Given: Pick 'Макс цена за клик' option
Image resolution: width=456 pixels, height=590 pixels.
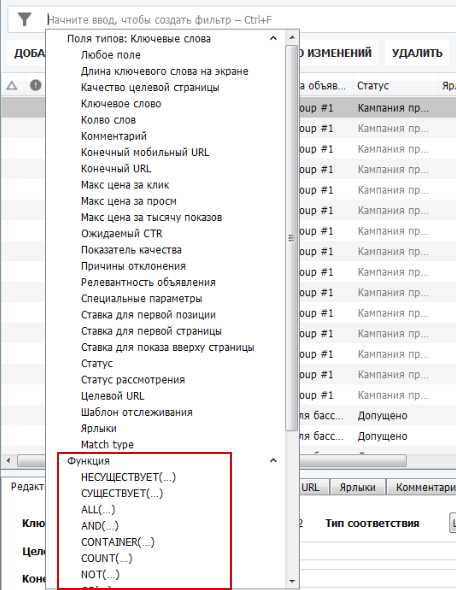Looking at the screenshot, I should point(125,185).
